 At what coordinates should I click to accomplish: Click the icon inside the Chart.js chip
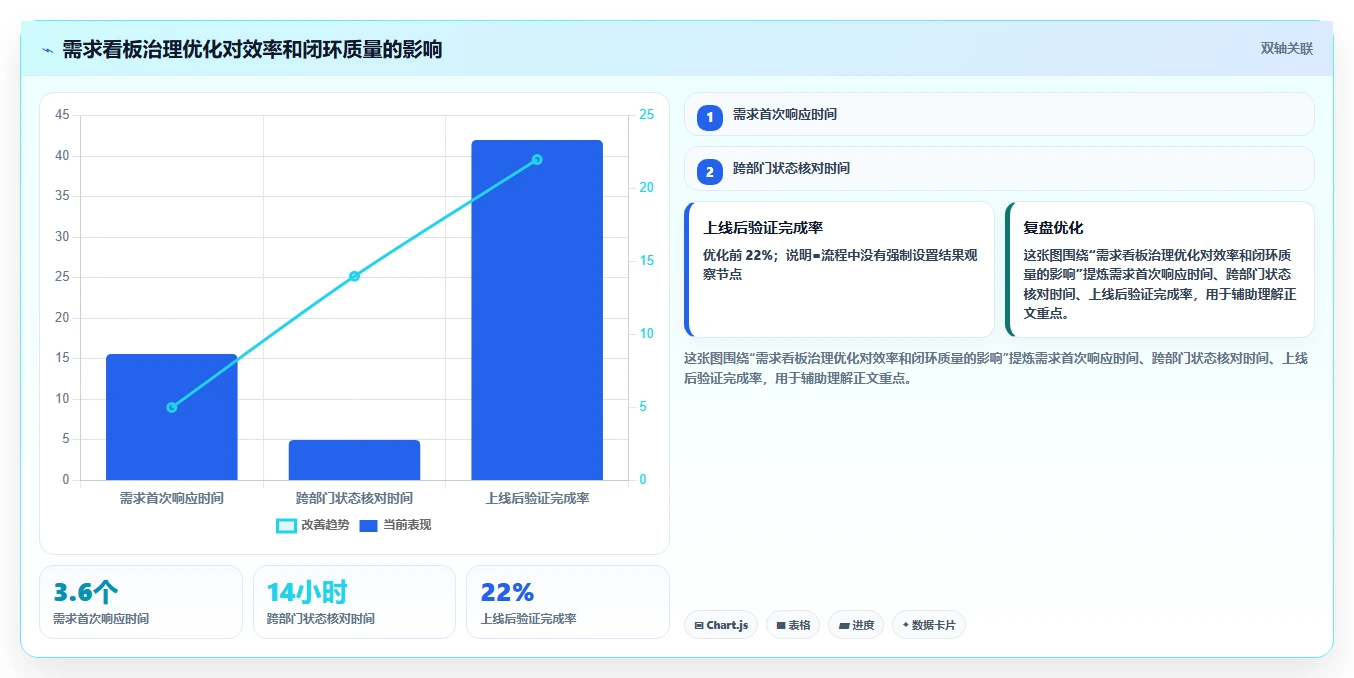pos(699,625)
